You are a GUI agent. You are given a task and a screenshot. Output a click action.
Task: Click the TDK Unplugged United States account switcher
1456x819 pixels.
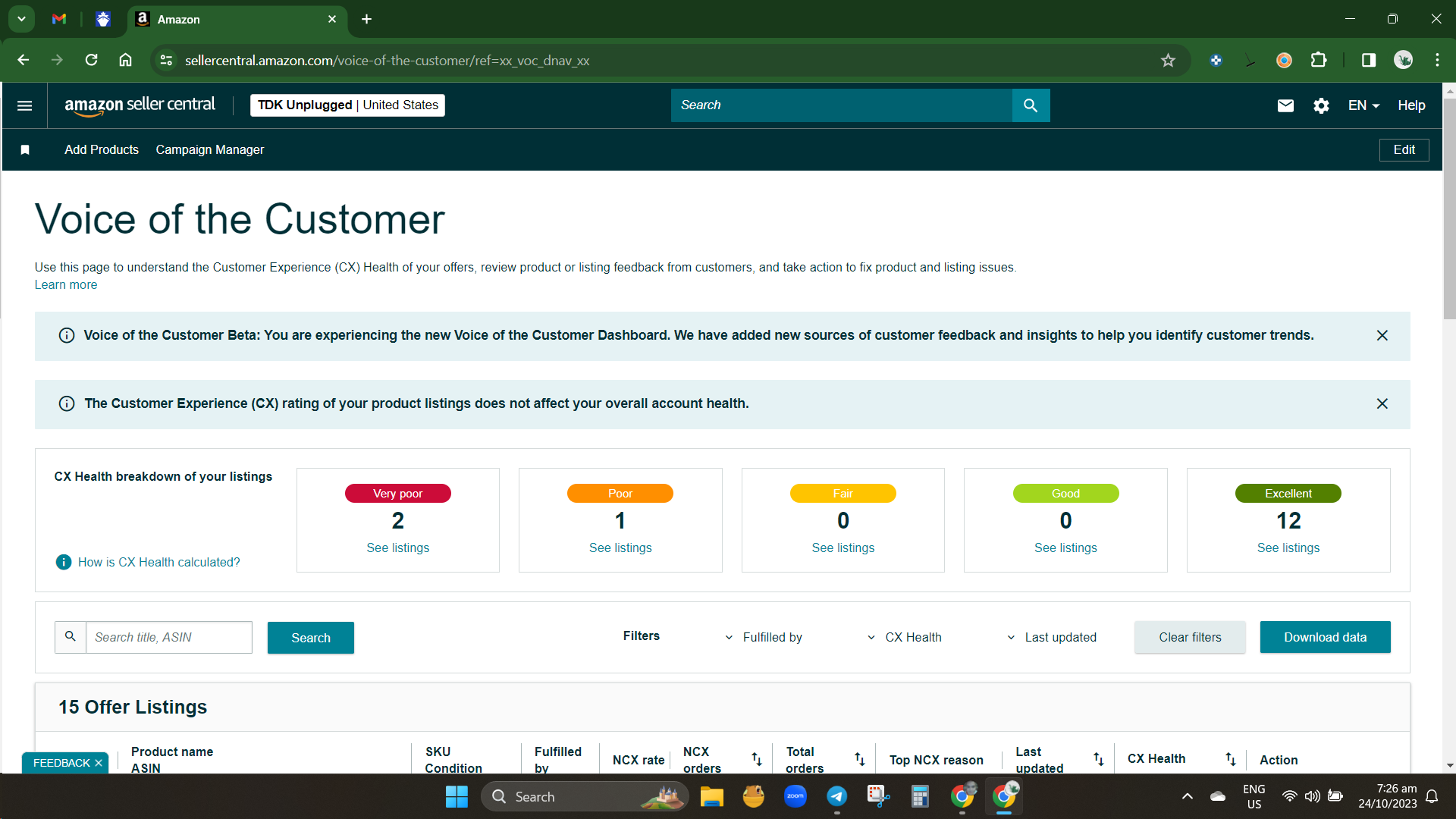pos(347,105)
